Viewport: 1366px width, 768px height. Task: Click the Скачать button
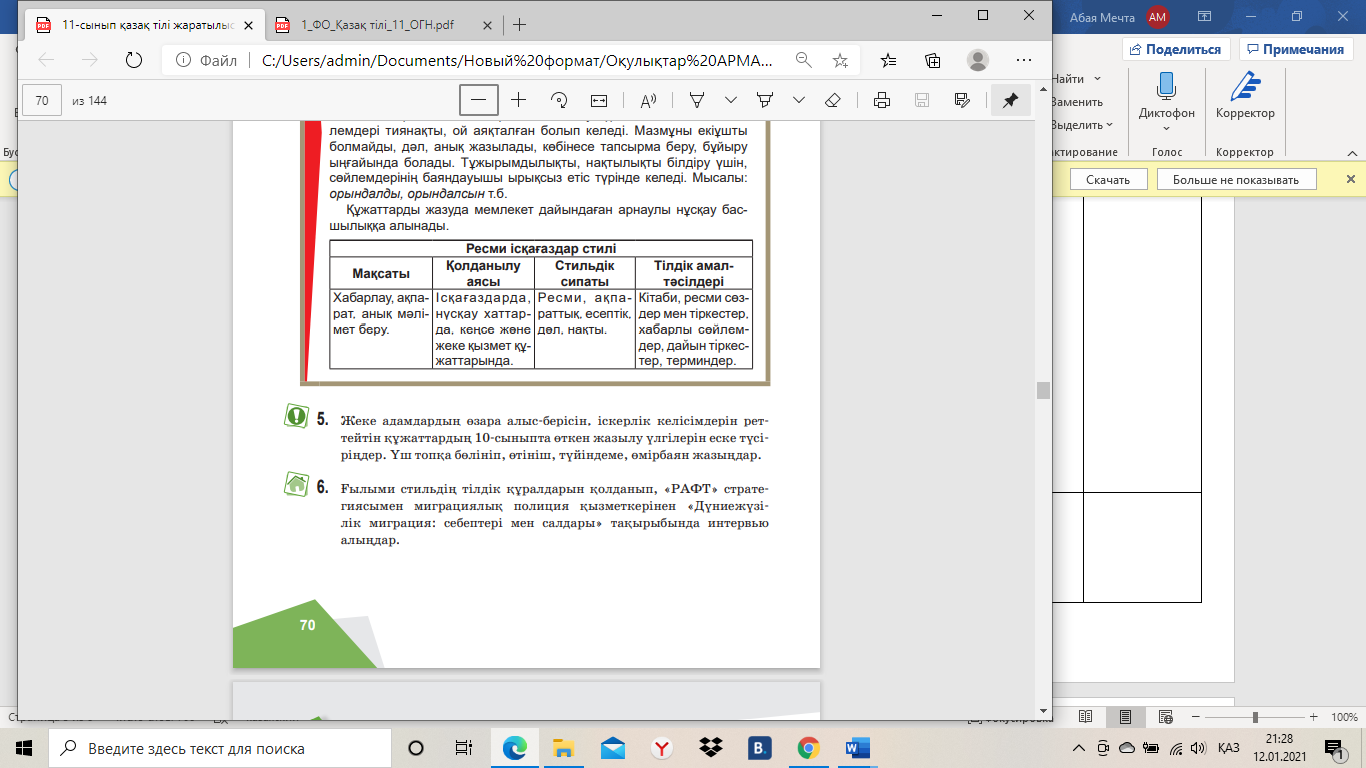coord(1107,179)
